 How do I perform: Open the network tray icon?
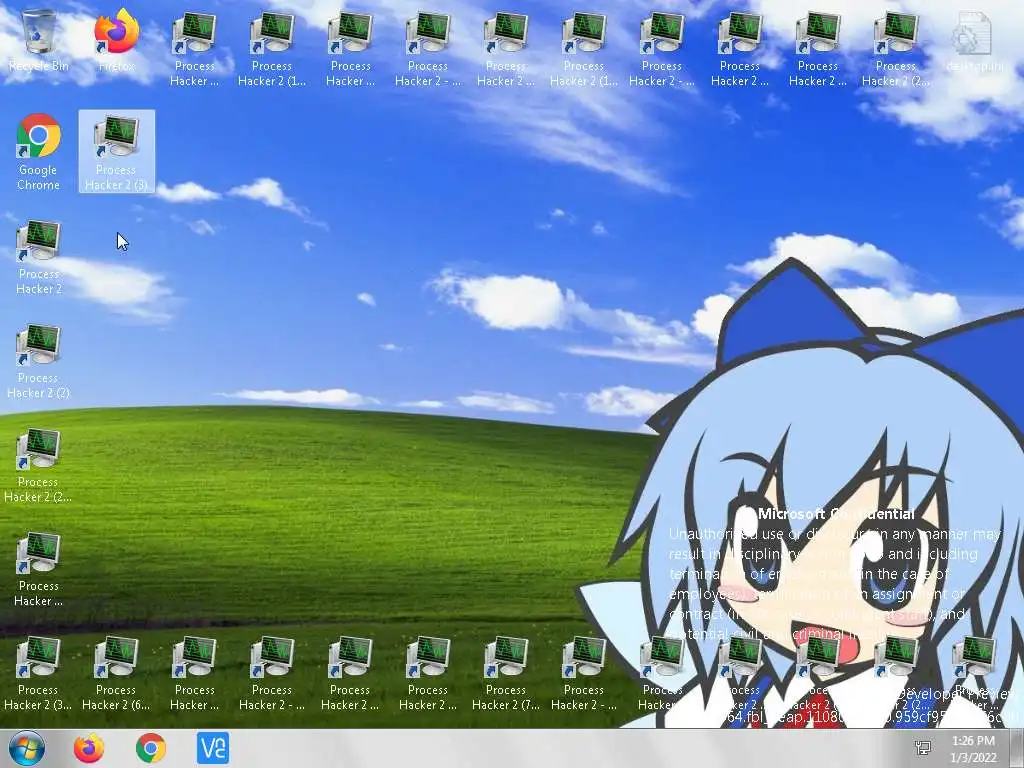click(x=923, y=748)
